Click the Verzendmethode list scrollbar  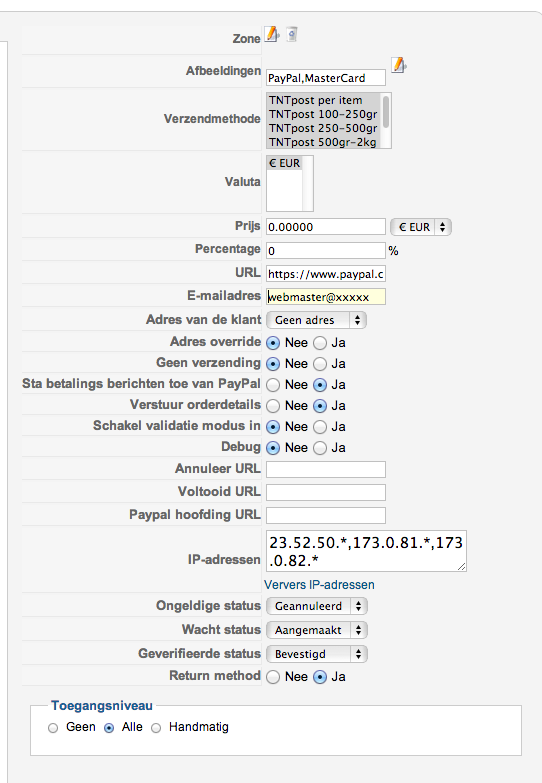tap(386, 120)
